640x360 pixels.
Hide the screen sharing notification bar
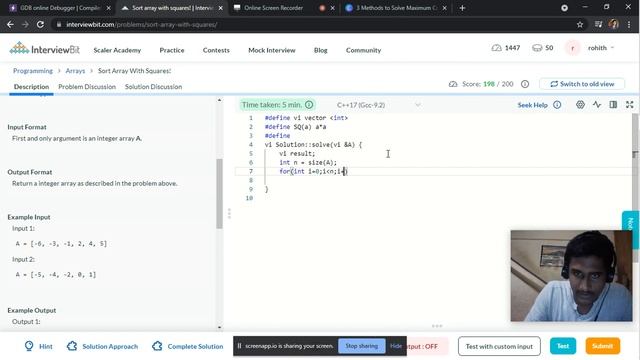pos(396,346)
